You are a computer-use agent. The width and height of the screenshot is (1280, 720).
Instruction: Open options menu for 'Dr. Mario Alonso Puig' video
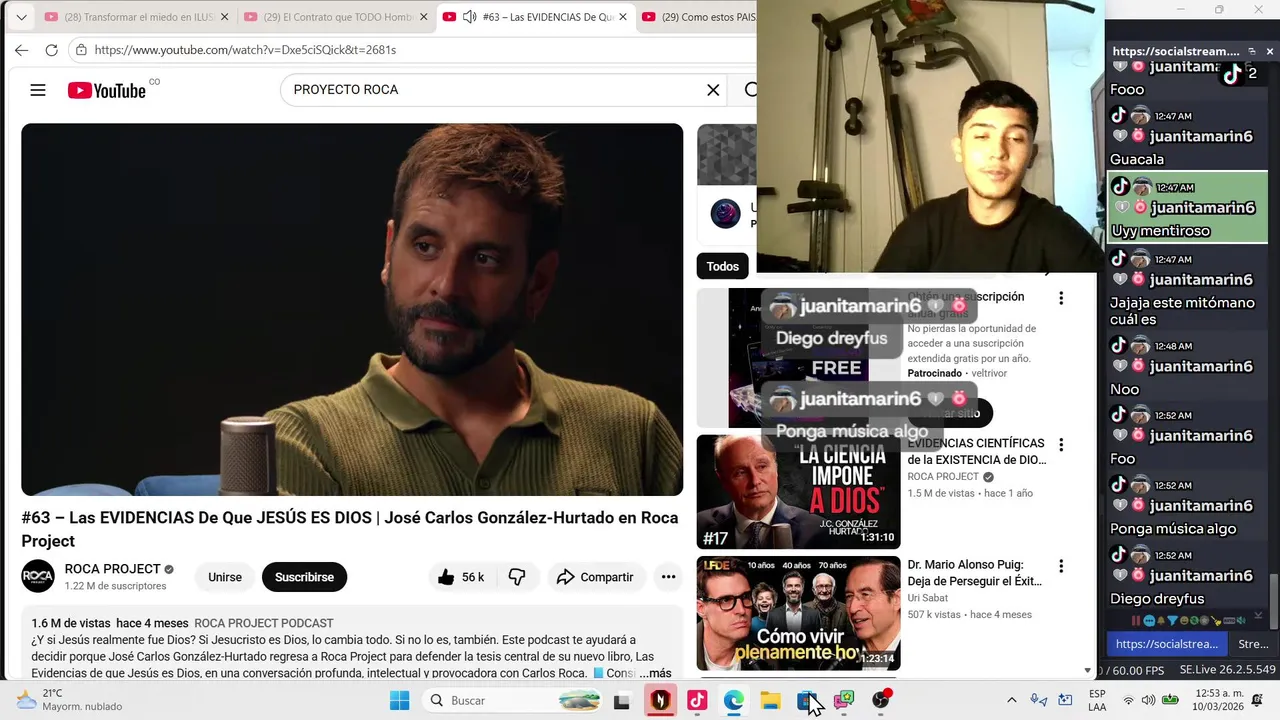tap(1061, 566)
